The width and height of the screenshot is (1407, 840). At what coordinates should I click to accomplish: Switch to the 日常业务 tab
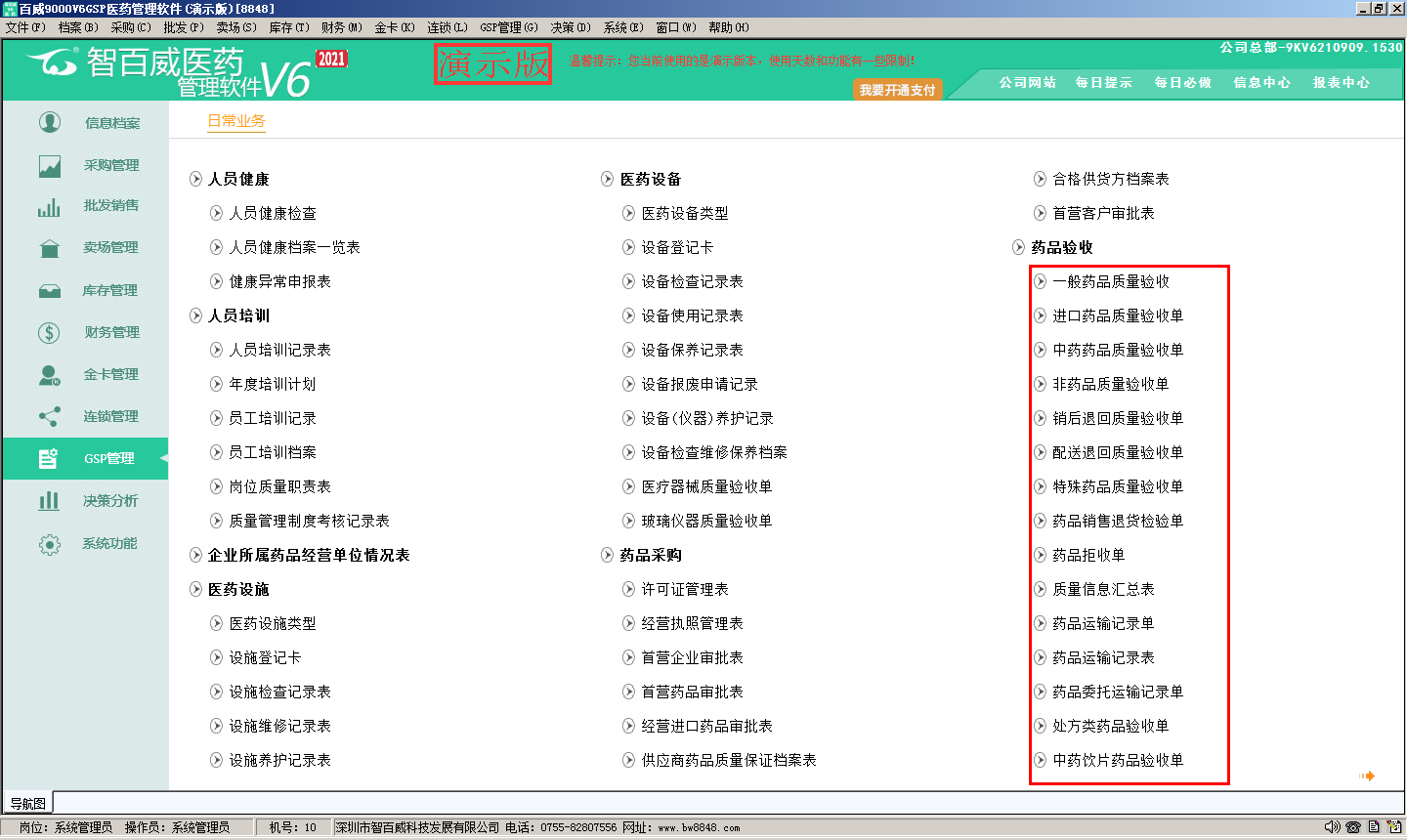(x=236, y=121)
